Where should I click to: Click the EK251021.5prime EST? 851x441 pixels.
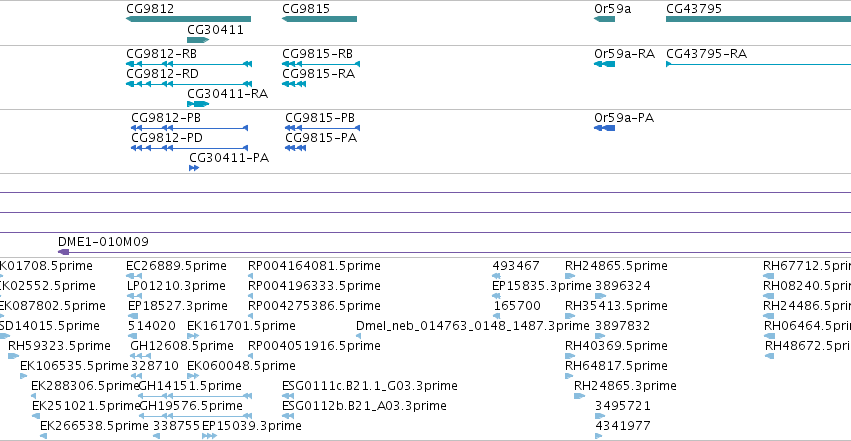pos(36,416)
